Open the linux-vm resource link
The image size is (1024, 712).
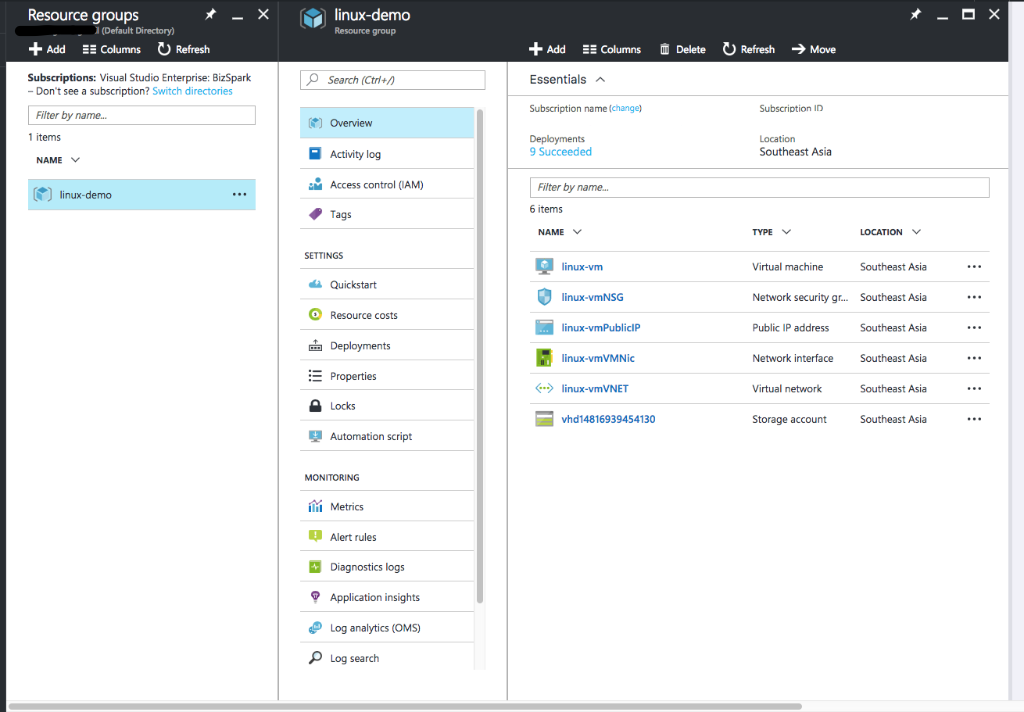pyautogui.click(x=582, y=267)
